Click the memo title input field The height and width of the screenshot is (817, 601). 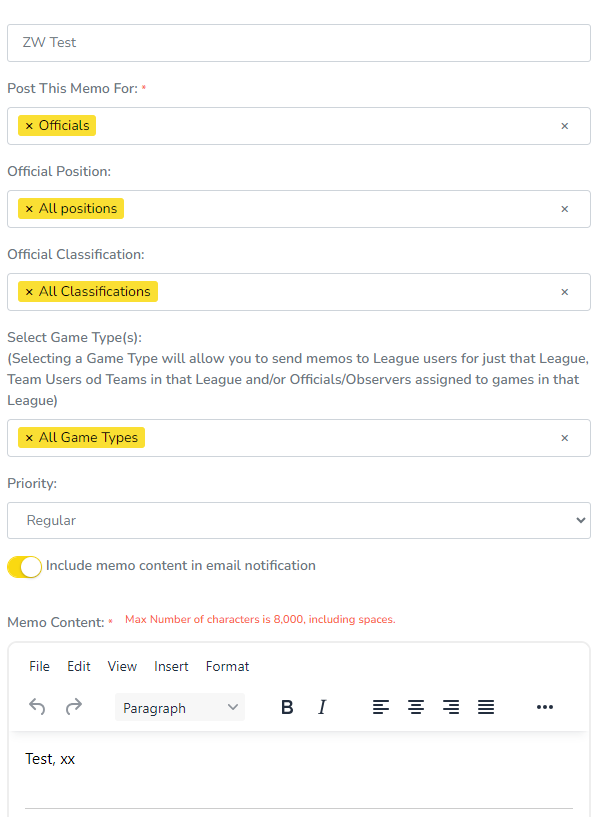tap(299, 43)
